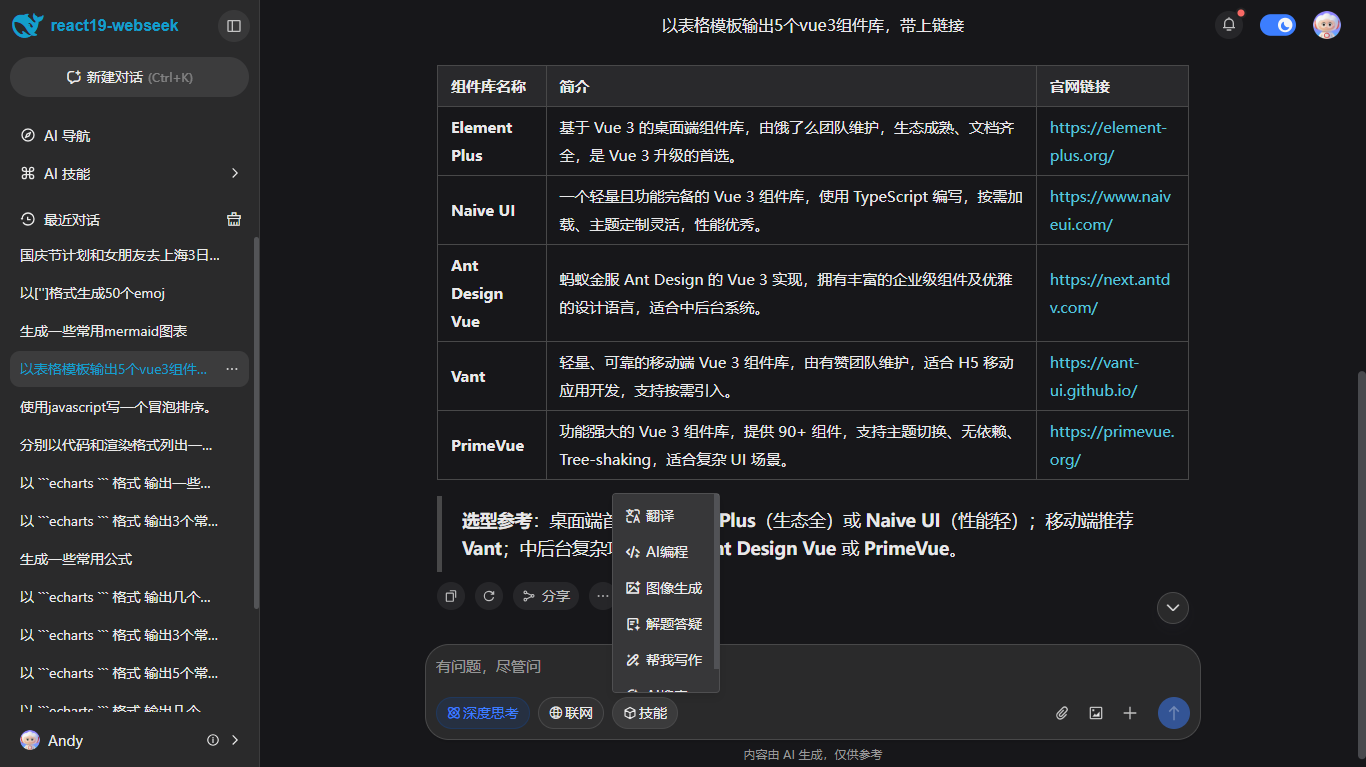1366x767 pixels.
Task: Click the react19-webseek title text
Action: (x=115, y=25)
